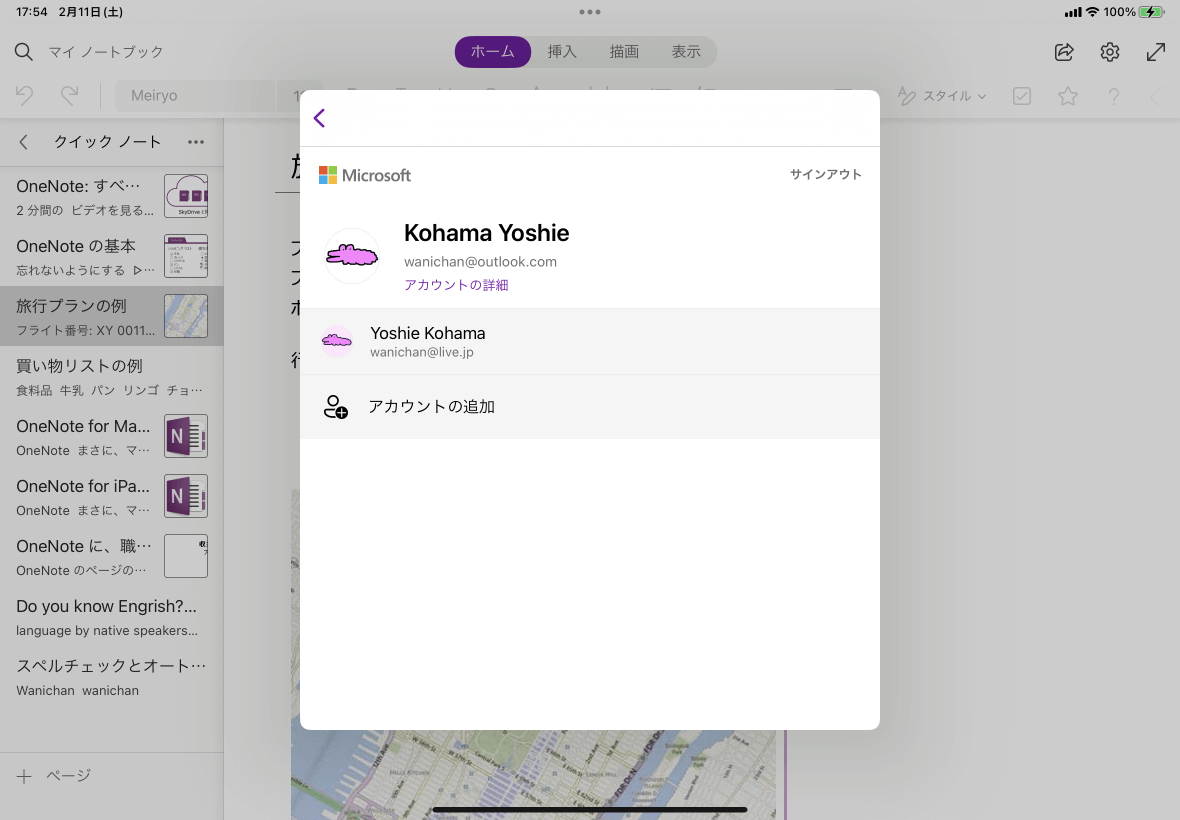
Task: Click the back chevron beside クイック ノート
Action: pyautogui.click(x=23, y=142)
